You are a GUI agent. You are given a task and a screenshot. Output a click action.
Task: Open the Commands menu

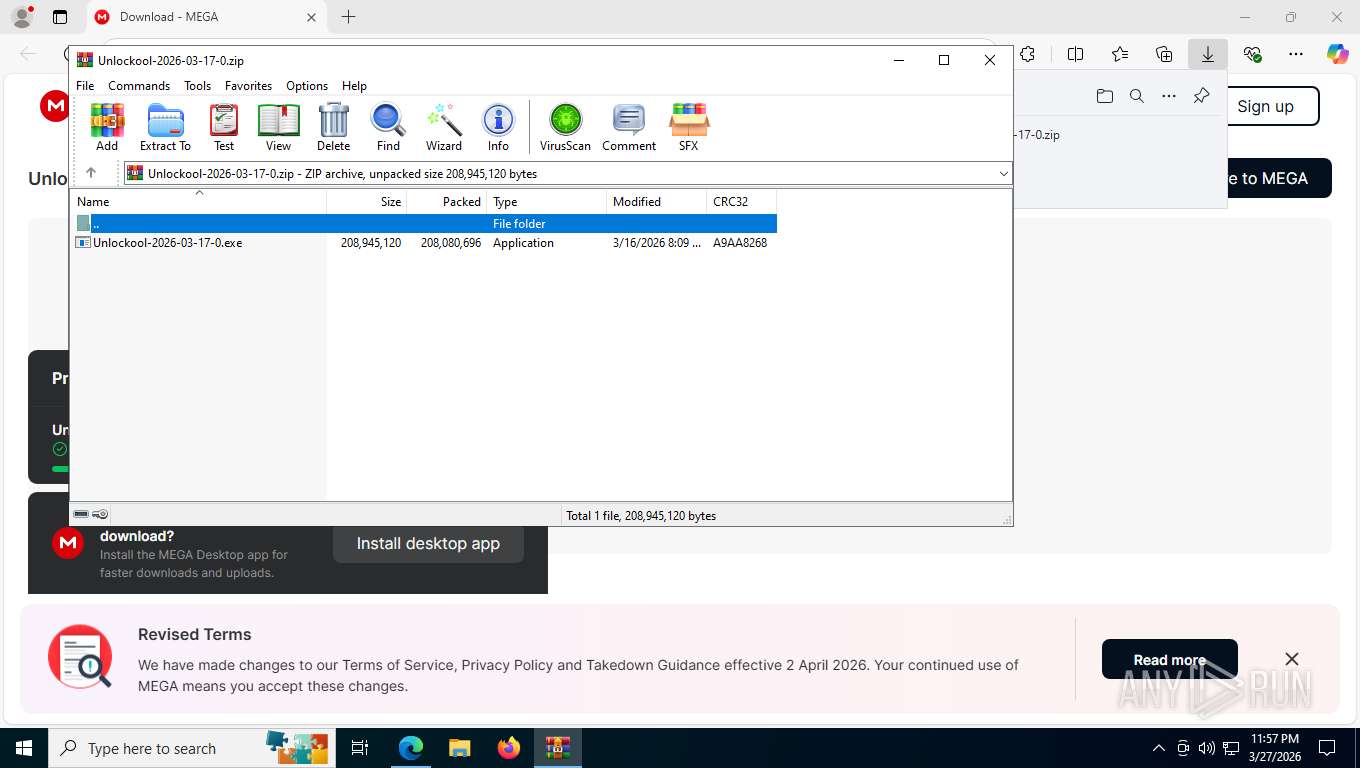tap(139, 86)
